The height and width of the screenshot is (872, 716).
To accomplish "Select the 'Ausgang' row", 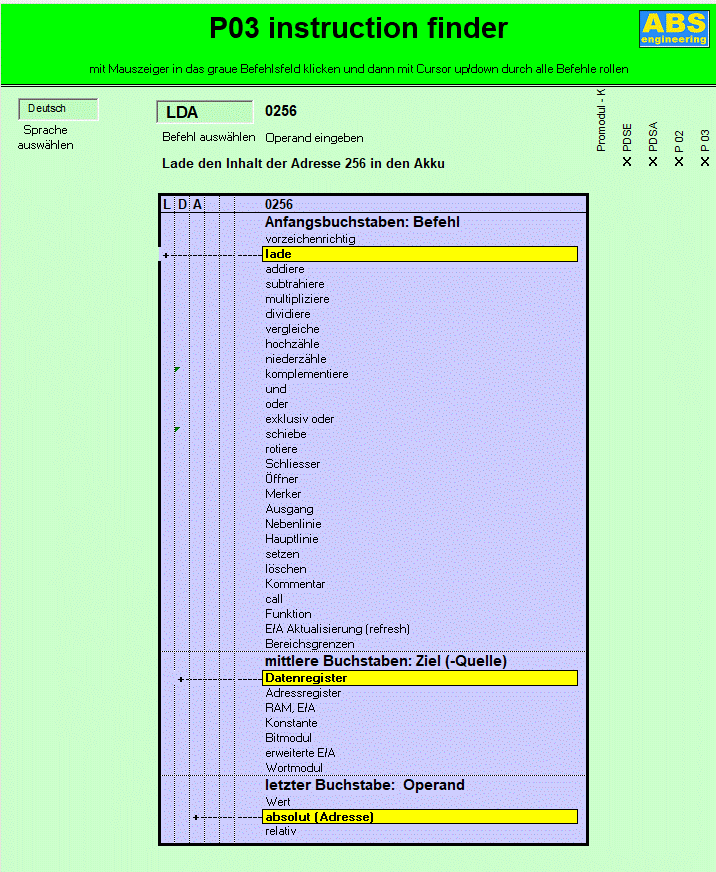I will tap(289, 509).
